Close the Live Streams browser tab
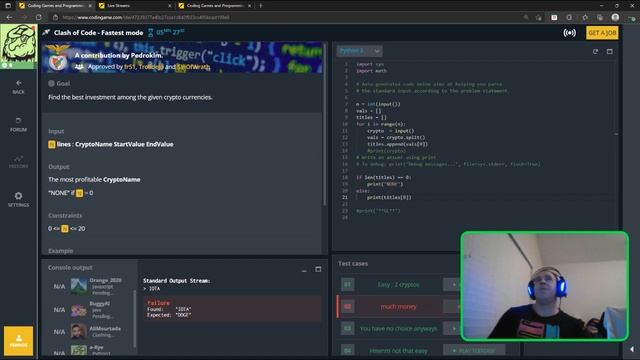Image resolution: width=640 pixels, height=360 pixels. pos(170,6)
